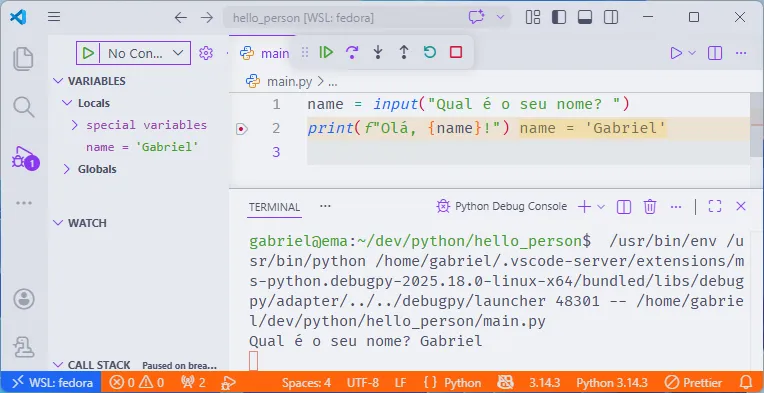This screenshot has height=393, width=764.
Task: Open problems via errors and warnings count
Action: pyautogui.click(x=137, y=382)
